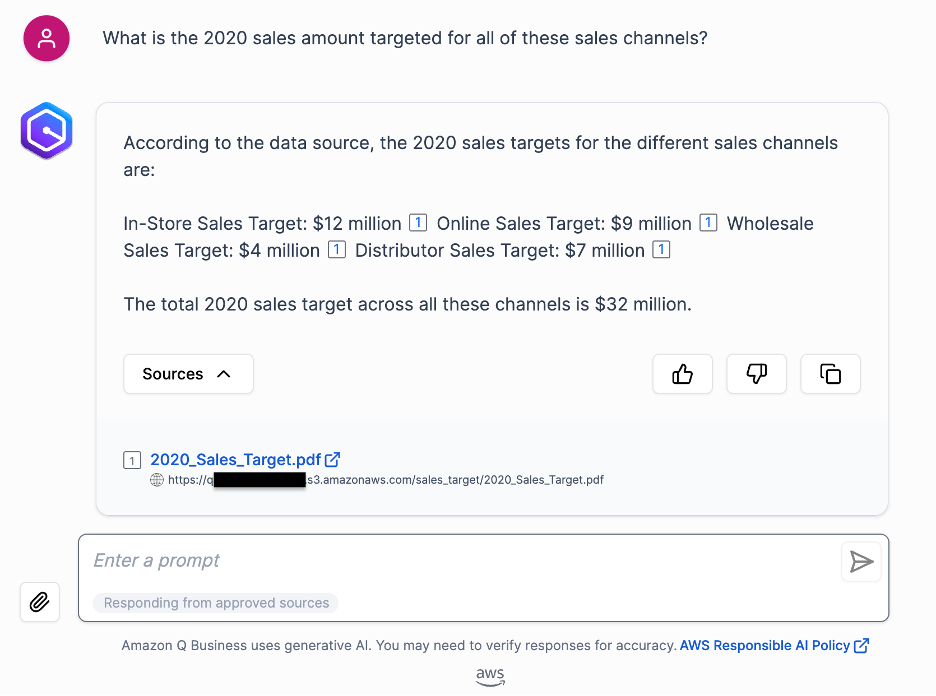This screenshot has height=696, width=936.
Task: Click the Amazon Q Business generative AI disclaimer
Action: pos(399,645)
